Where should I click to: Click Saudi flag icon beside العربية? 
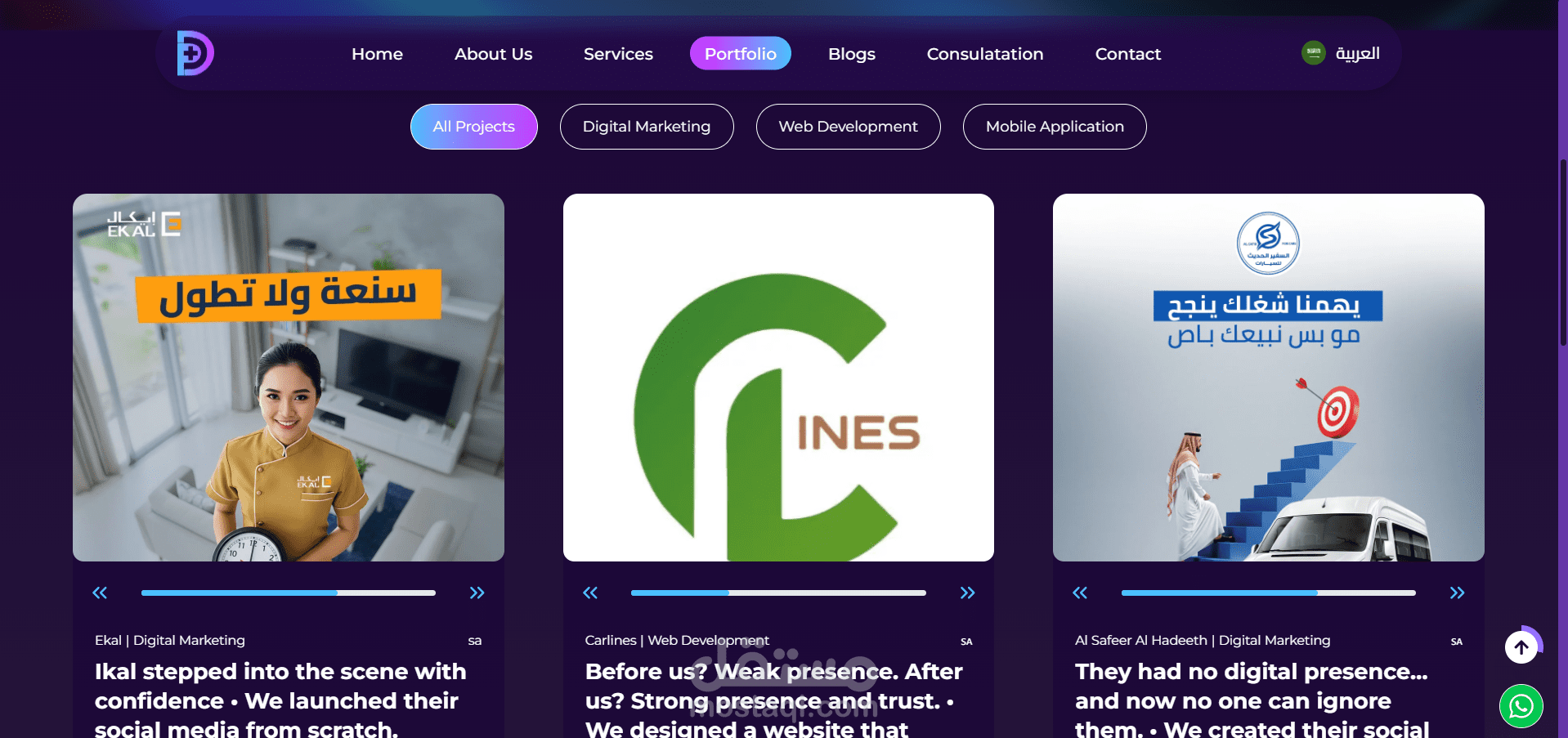pyautogui.click(x=1313, y=53)
